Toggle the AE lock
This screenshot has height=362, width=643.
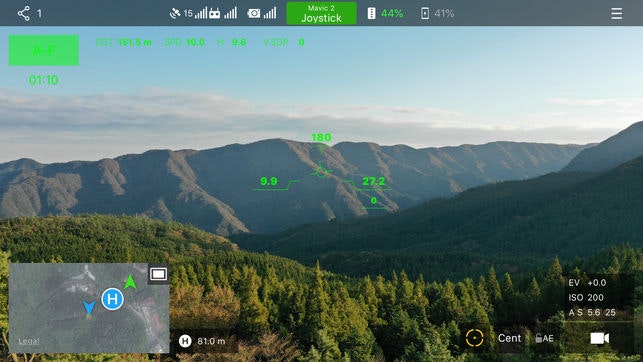(545, 338)
